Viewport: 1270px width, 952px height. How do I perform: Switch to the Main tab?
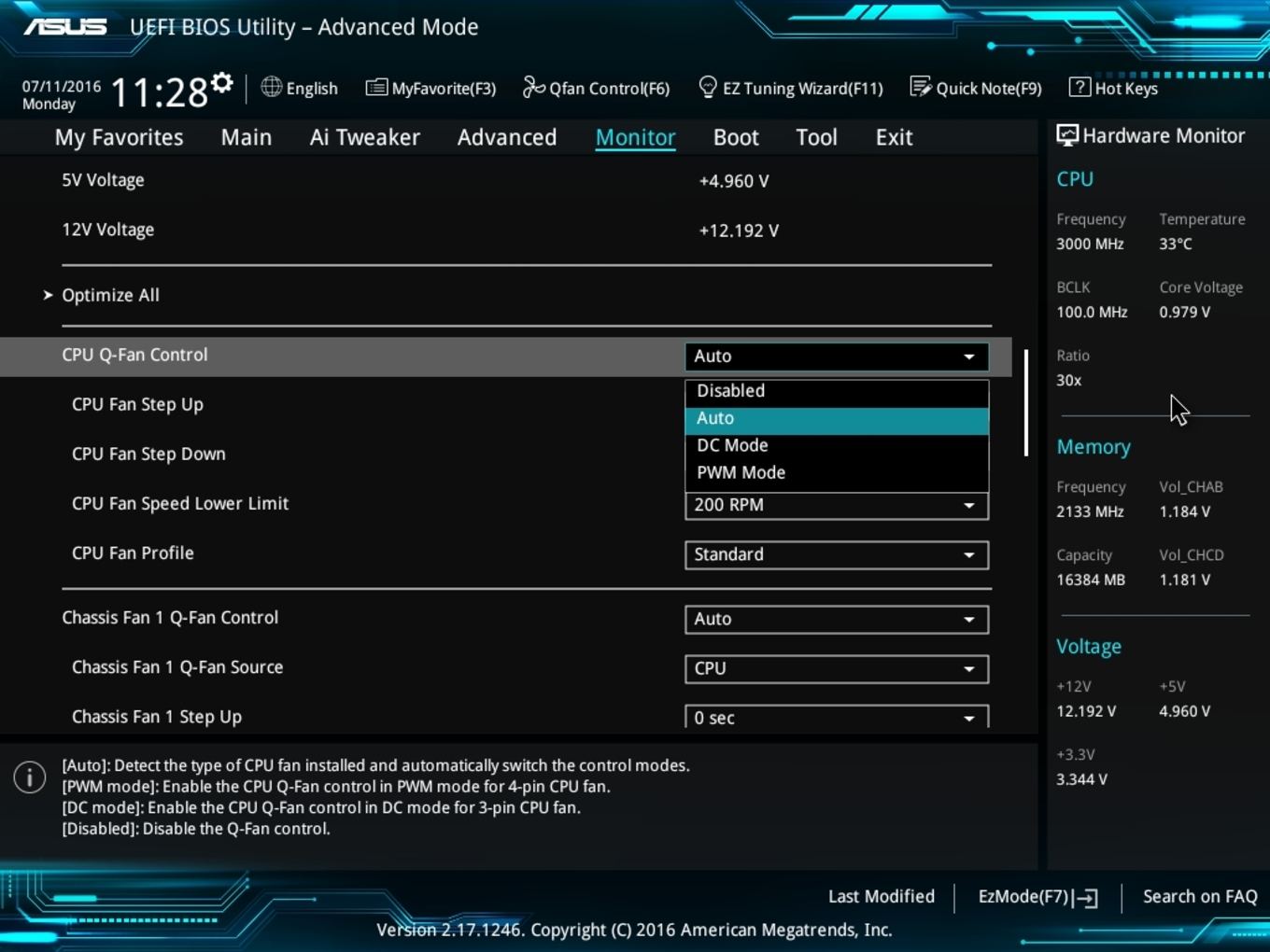[247, 137]
